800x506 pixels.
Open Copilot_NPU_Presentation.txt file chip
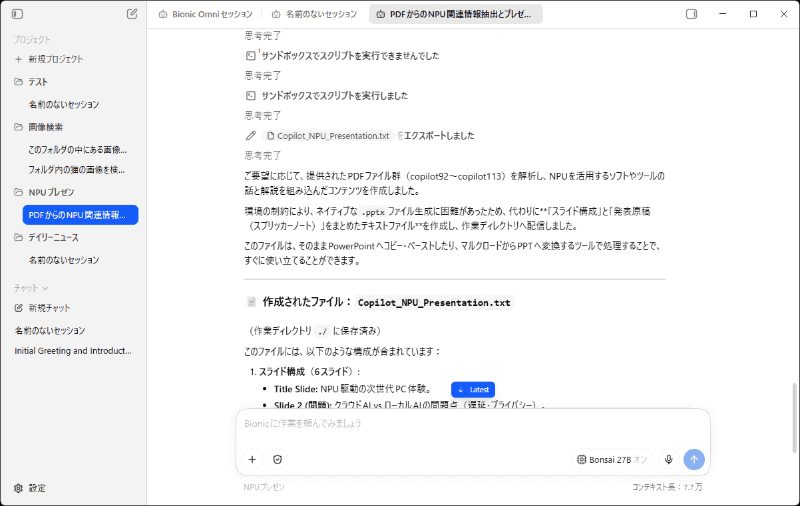329,136
